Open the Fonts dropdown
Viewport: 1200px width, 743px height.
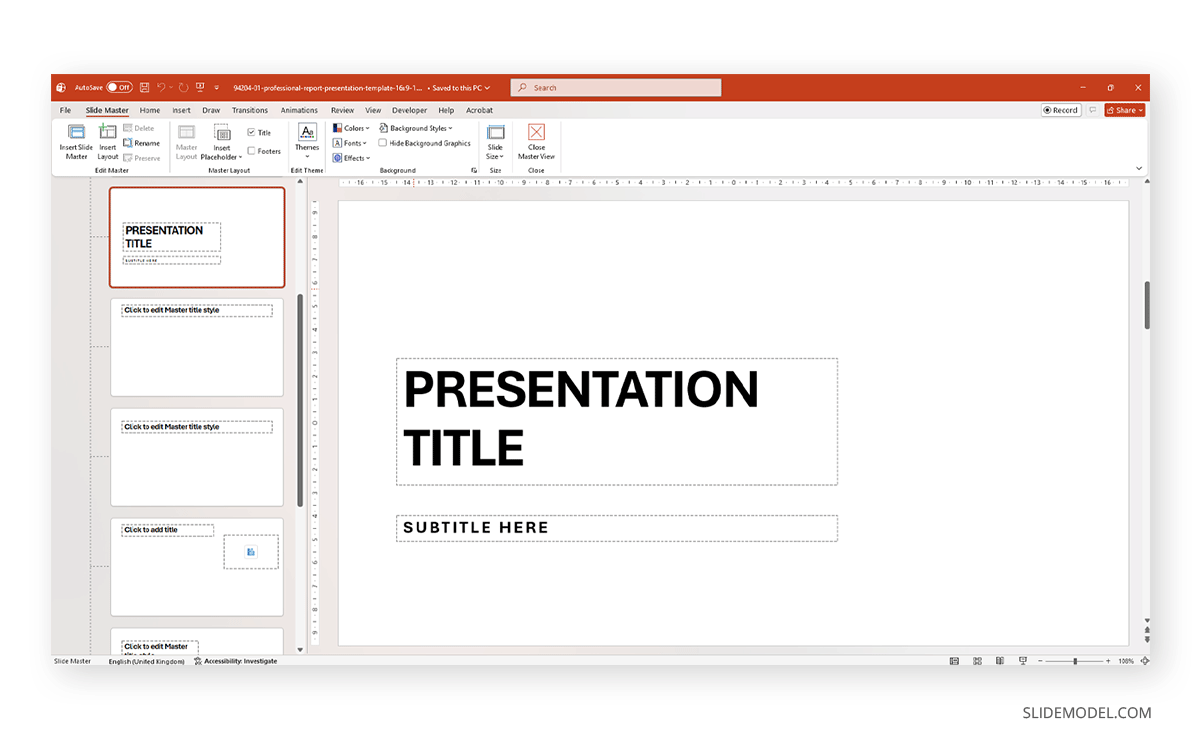[x=350, y=143]
